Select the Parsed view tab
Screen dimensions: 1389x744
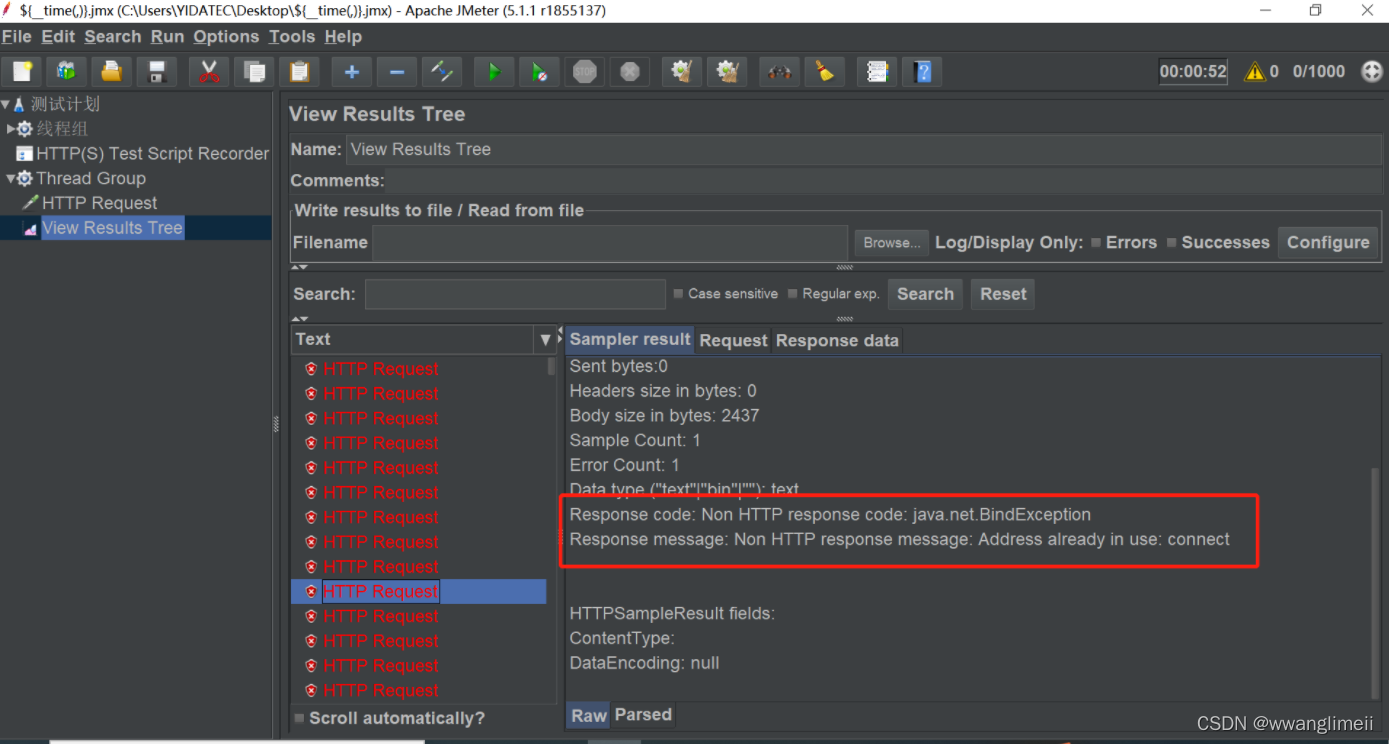click(643, 714)
